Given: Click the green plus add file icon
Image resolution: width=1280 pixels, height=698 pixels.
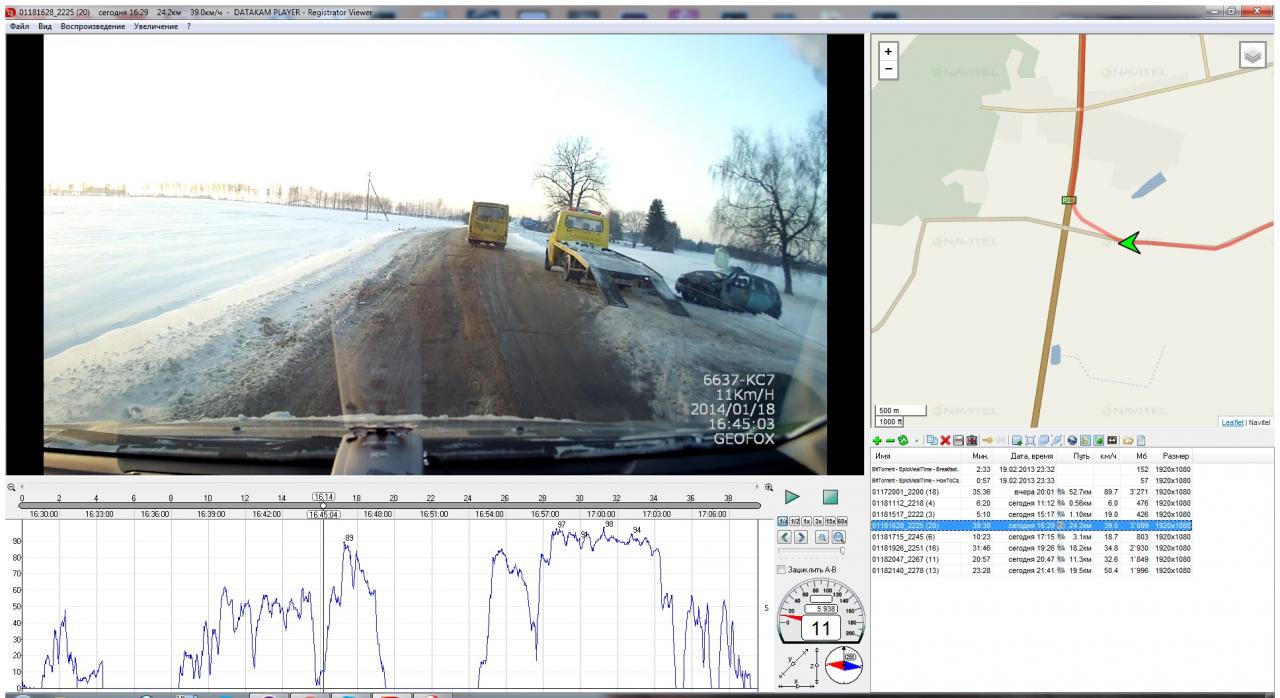Looking at the screenshot, I should [x=877, y=440].
